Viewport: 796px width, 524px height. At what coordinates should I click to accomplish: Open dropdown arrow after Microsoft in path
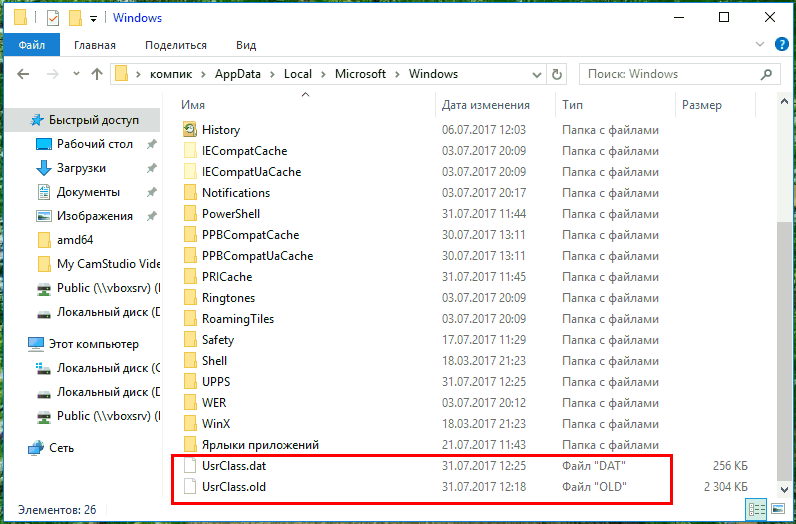click(397, 74)
